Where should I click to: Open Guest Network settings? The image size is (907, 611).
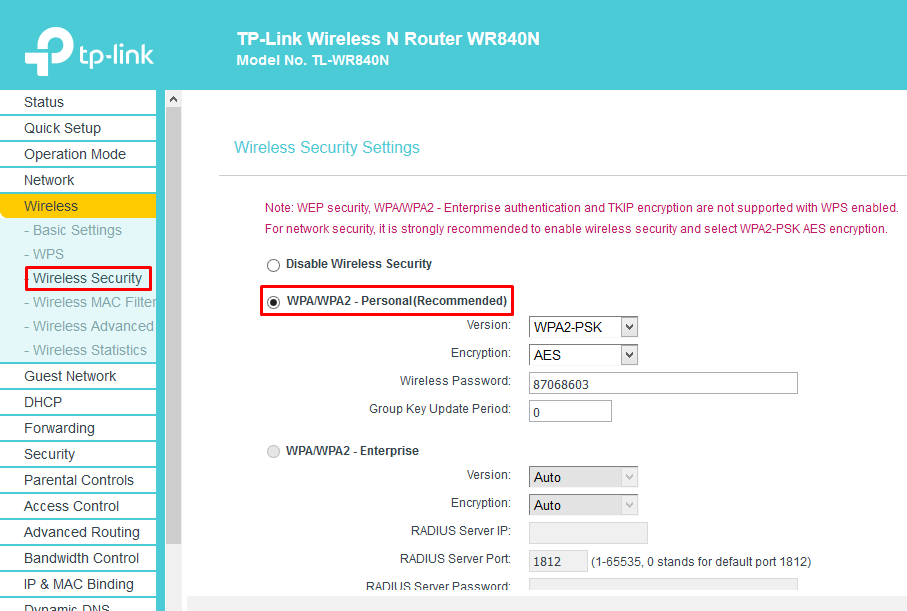[78, 376]
